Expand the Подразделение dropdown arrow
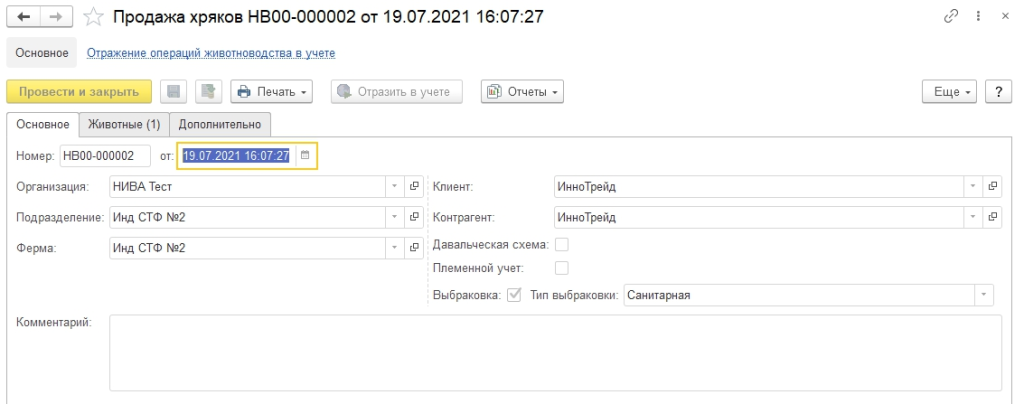The width and height of the screenshot is (1024, 404). pyautogui.click(x=394, y=217)
